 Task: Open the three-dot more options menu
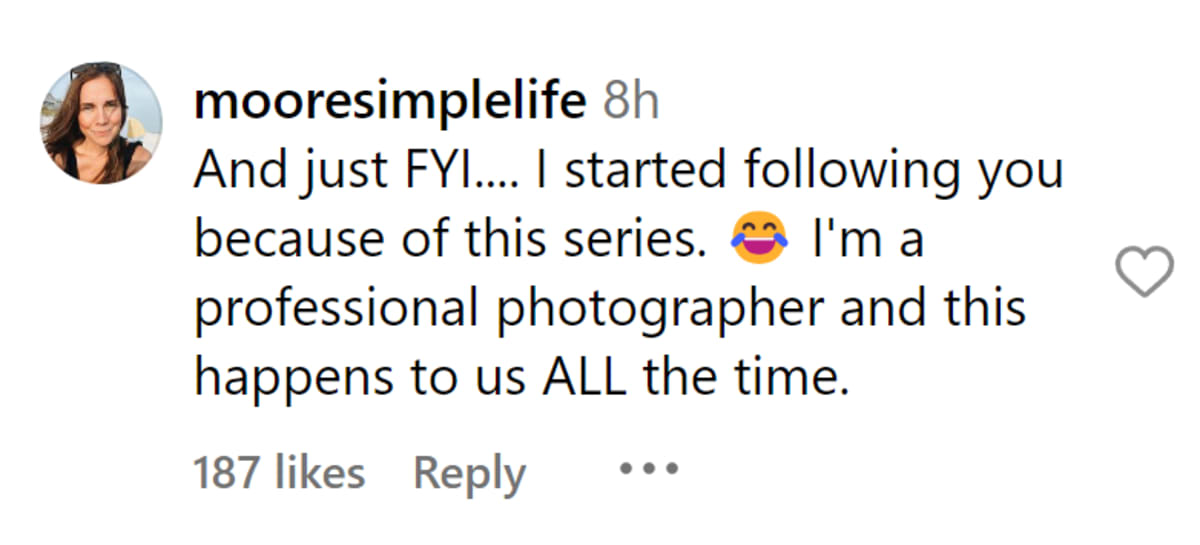[649, 469]
